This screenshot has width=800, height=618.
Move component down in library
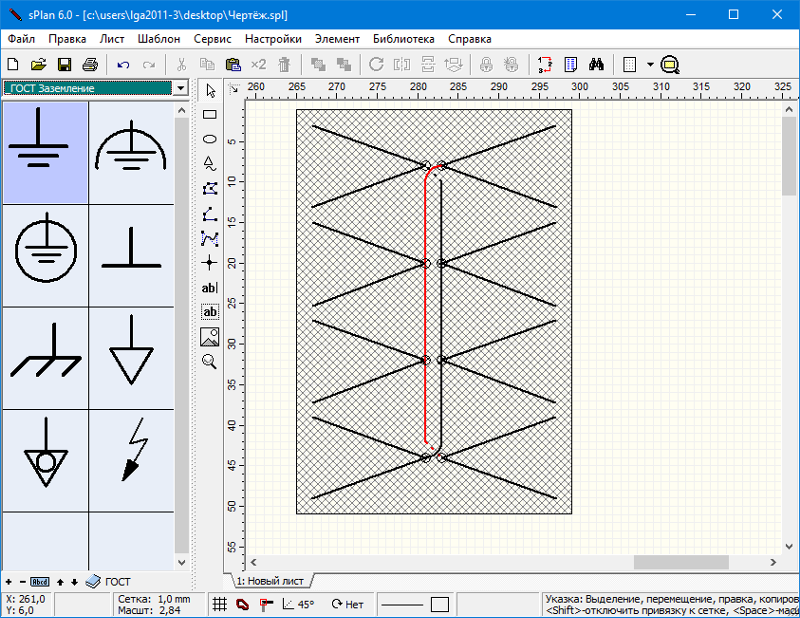click(x=74, y=582)
